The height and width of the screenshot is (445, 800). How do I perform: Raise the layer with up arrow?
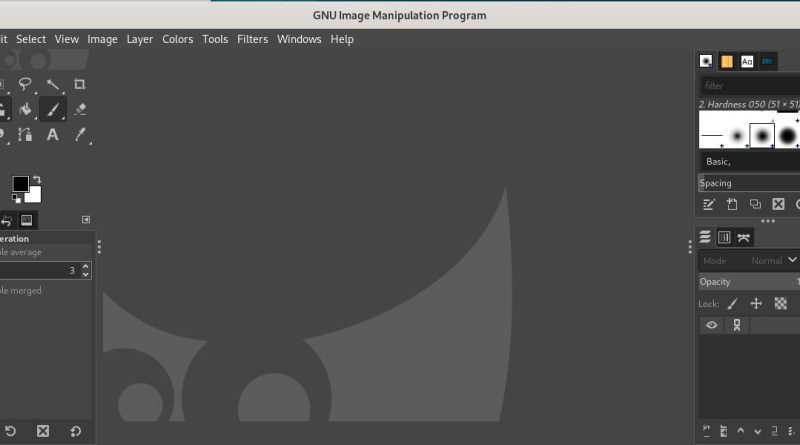point(740,432)
